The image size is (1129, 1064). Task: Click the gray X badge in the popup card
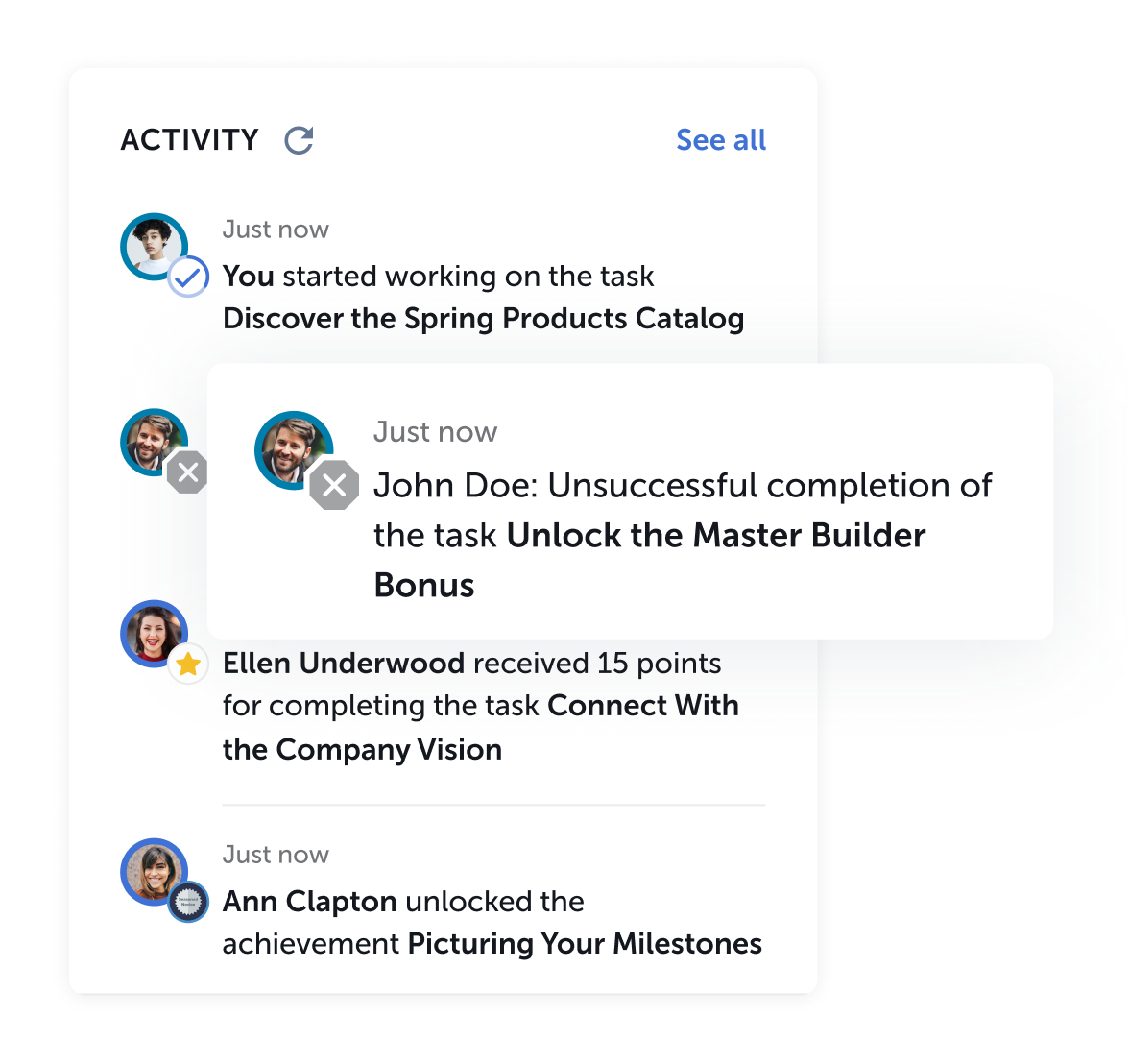[334, 485]
